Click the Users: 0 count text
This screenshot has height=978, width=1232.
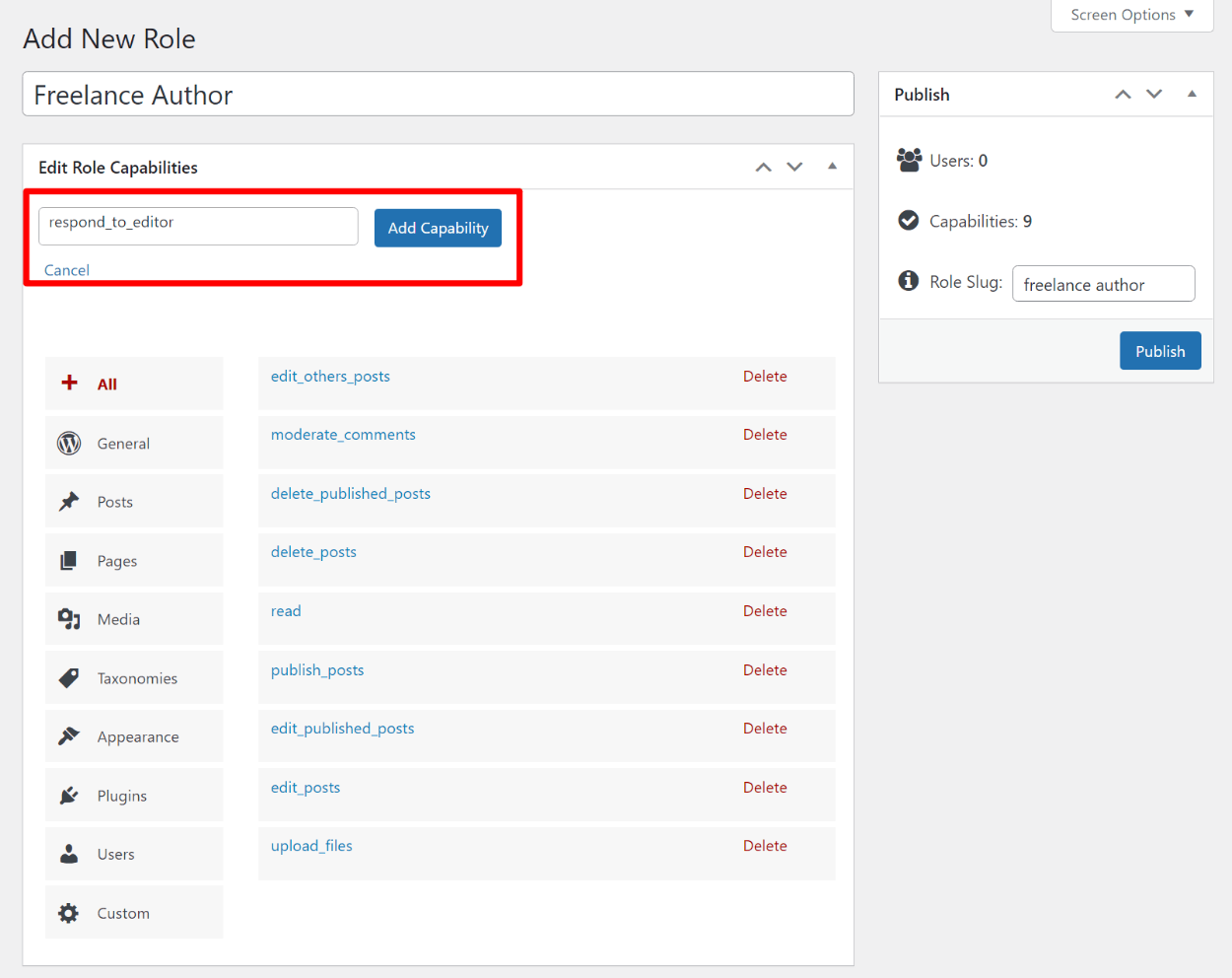point(958,161)
